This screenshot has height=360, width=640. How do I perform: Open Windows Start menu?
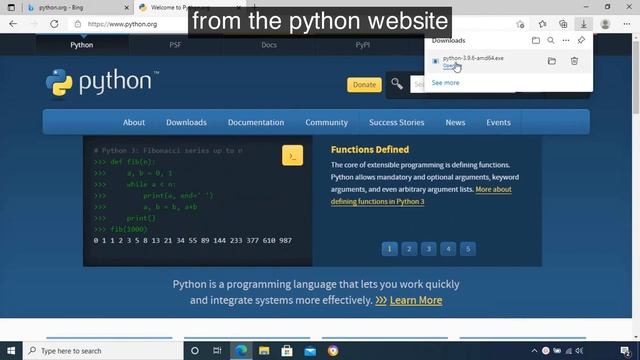point(11,351)
